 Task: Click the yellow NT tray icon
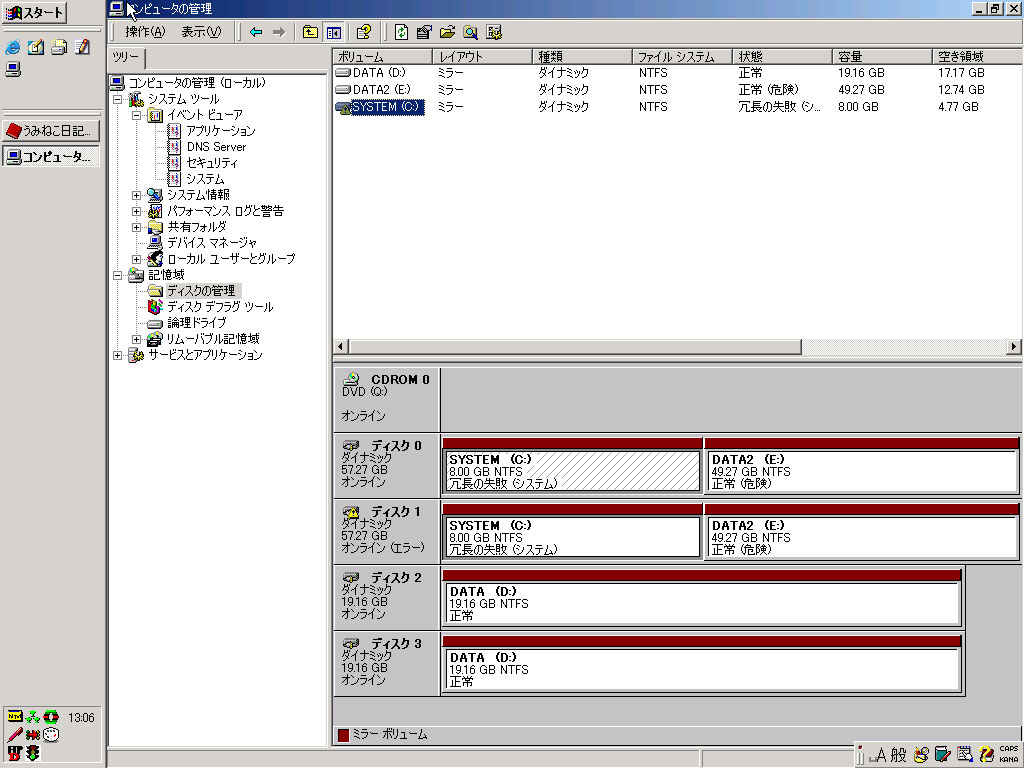[x=15, y=717]
